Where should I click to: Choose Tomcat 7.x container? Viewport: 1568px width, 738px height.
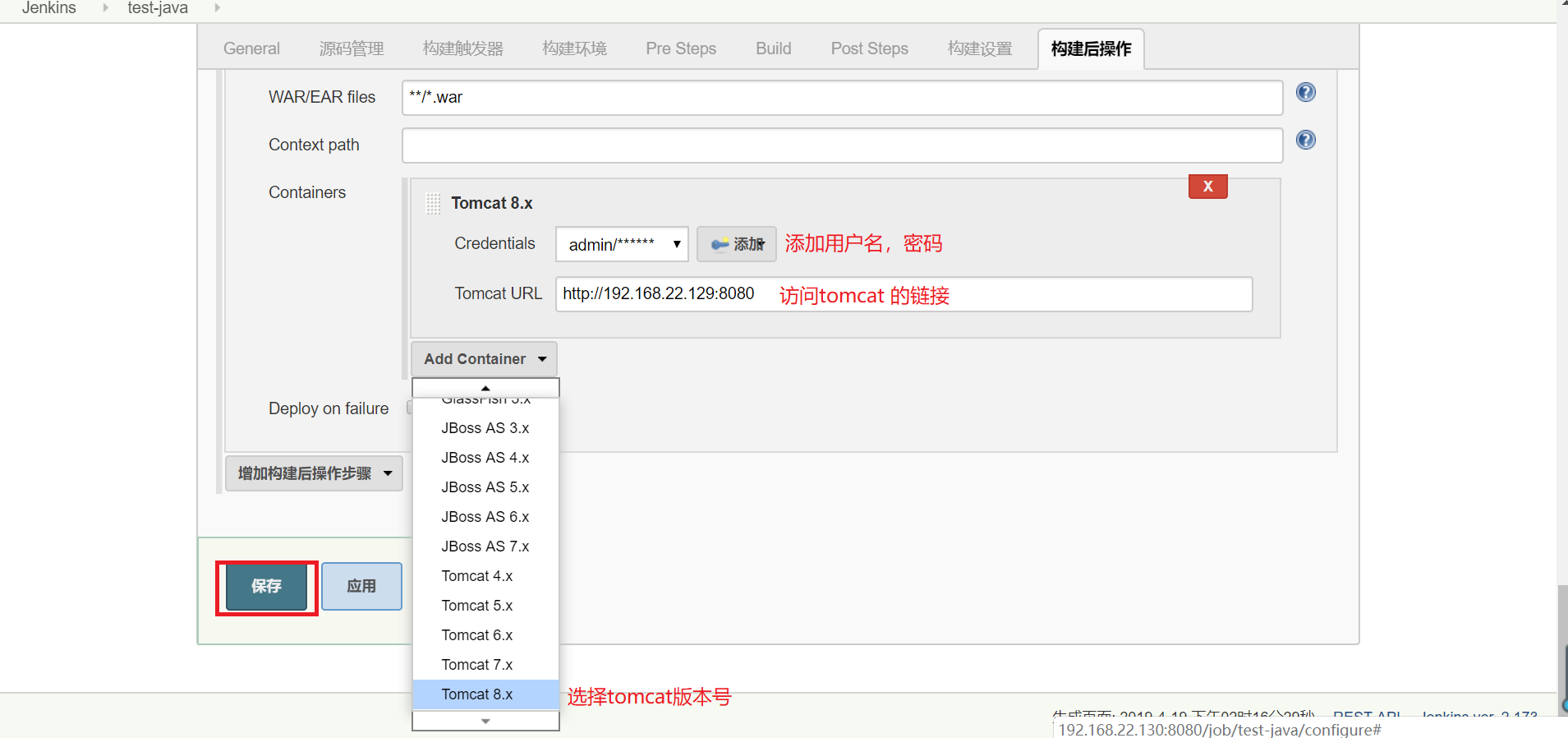point(485,665)
